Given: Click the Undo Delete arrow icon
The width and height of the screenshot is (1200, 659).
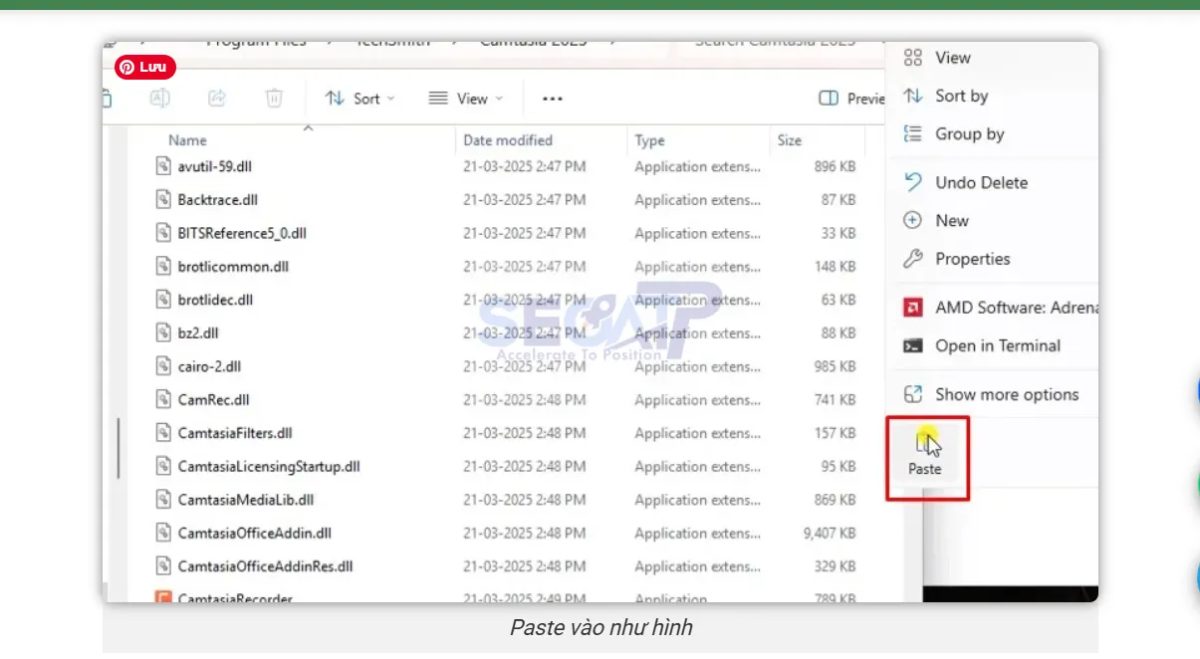Looking at the screenshot, I should click(x=911, y=182).
